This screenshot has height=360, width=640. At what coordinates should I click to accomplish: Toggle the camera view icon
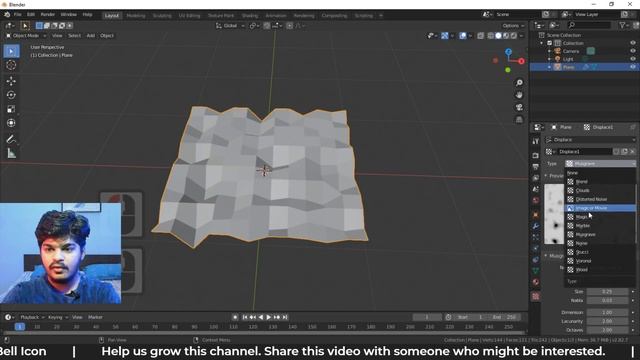tap(519, 107)
